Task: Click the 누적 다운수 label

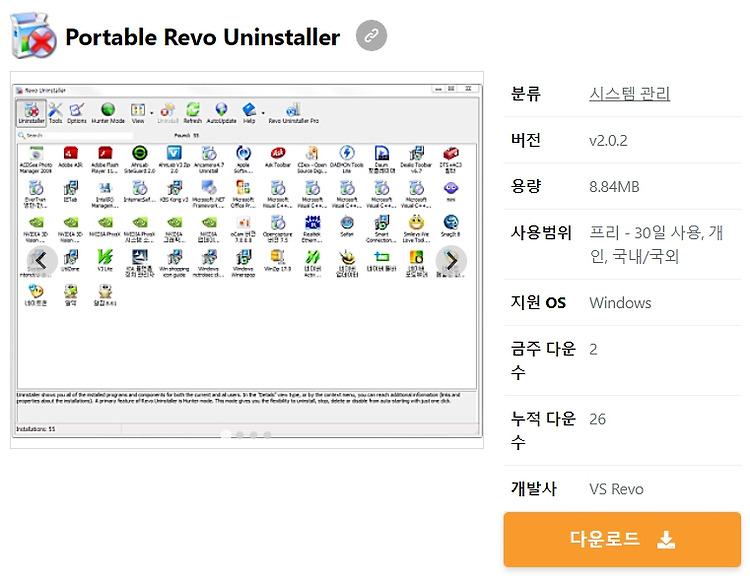Action: tap(543, 430)
